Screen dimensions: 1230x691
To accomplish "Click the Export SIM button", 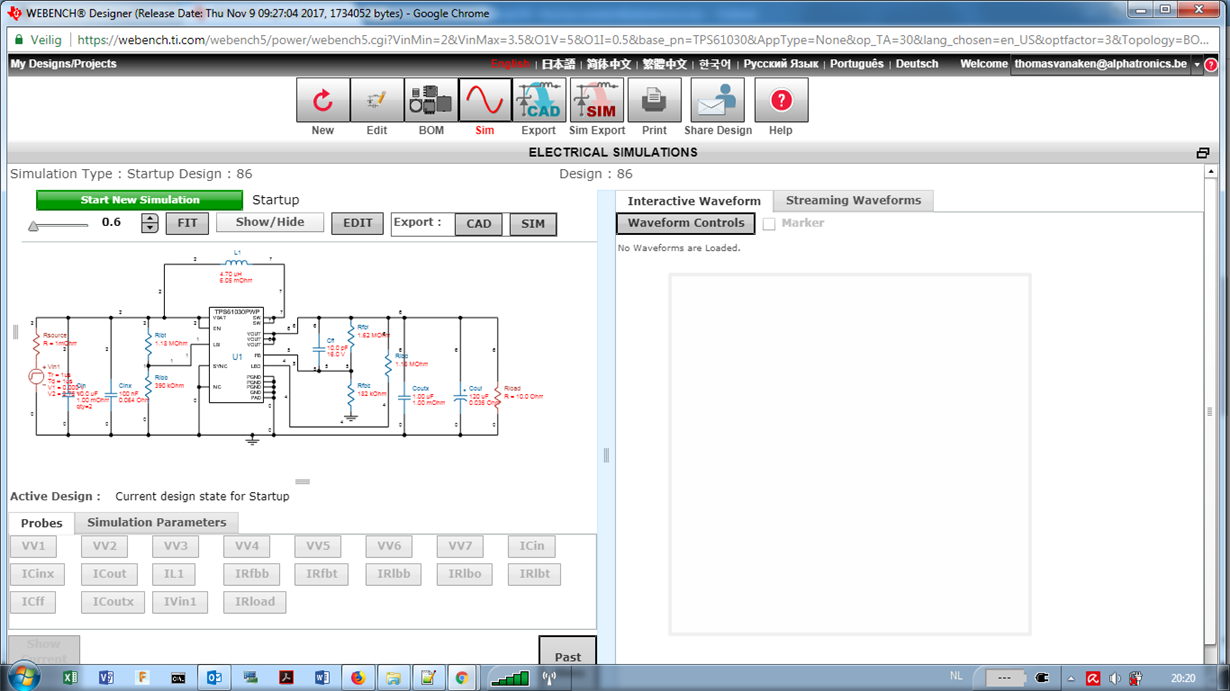I will click(x=533, y=224).
